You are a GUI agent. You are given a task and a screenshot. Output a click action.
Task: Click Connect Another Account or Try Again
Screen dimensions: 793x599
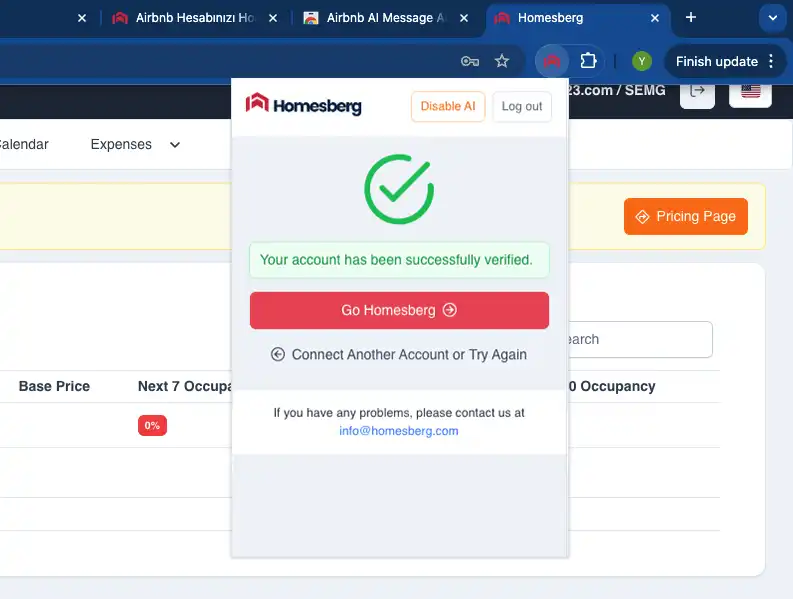pos(399,354)
